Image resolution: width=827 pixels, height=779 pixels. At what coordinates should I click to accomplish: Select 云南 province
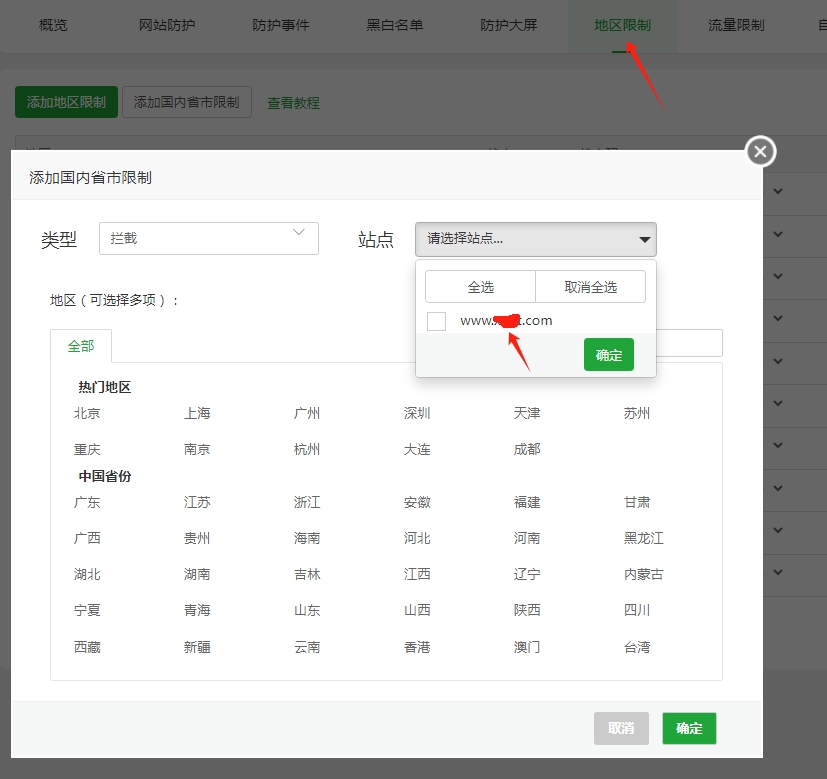(307, 647)
